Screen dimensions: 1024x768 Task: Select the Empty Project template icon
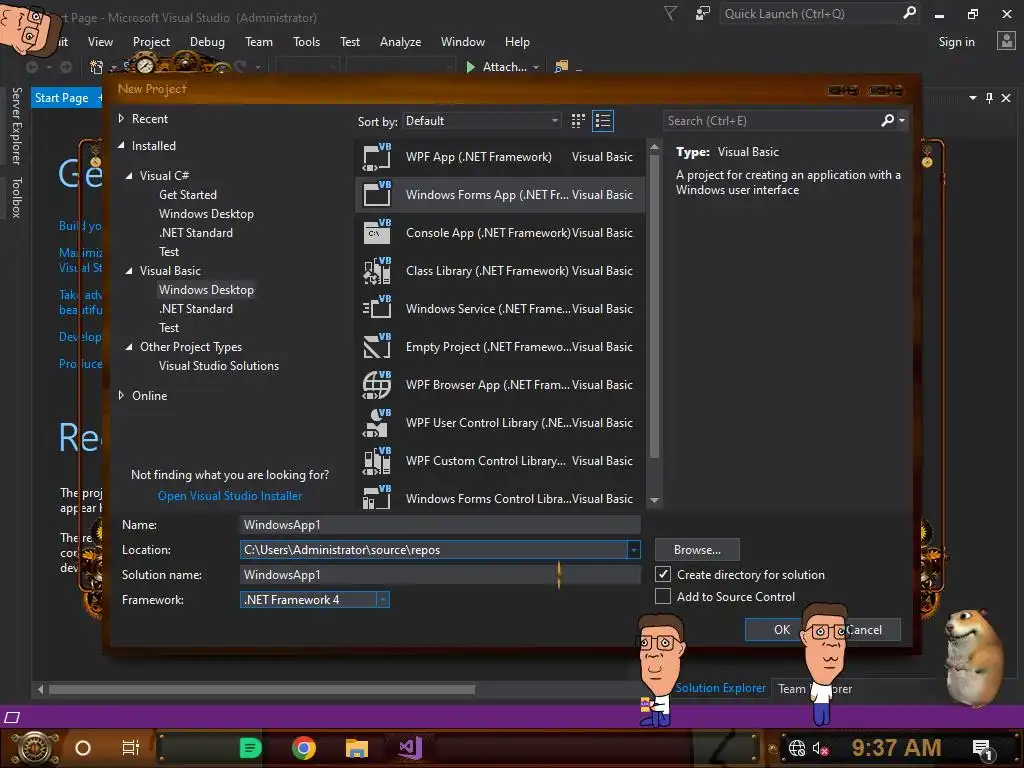point(377,346)
